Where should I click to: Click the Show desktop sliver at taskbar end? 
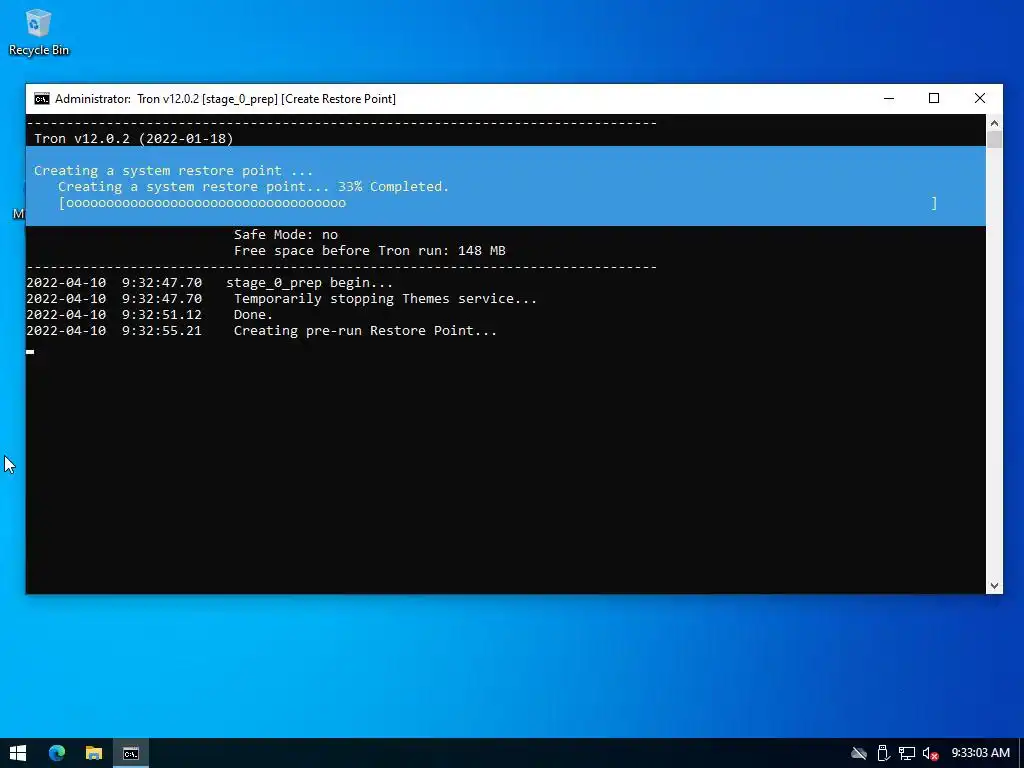click(1021, 753)
